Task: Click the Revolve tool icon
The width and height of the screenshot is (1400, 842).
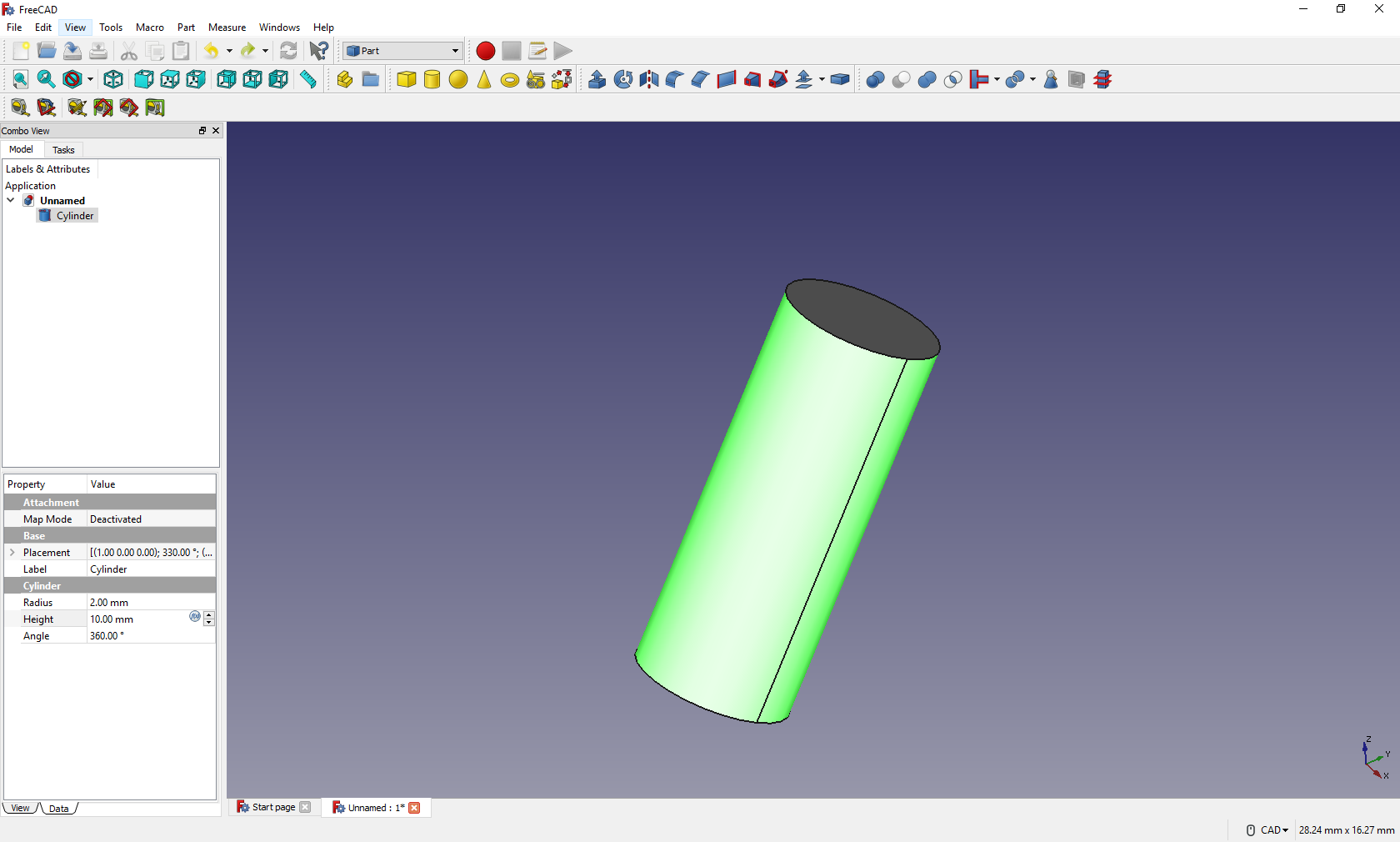Action: (622, 79)
